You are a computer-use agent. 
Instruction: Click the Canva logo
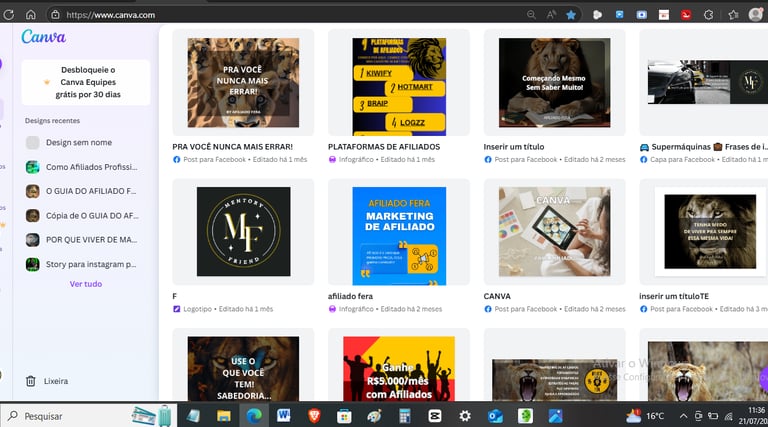click(x=43, y=36)
